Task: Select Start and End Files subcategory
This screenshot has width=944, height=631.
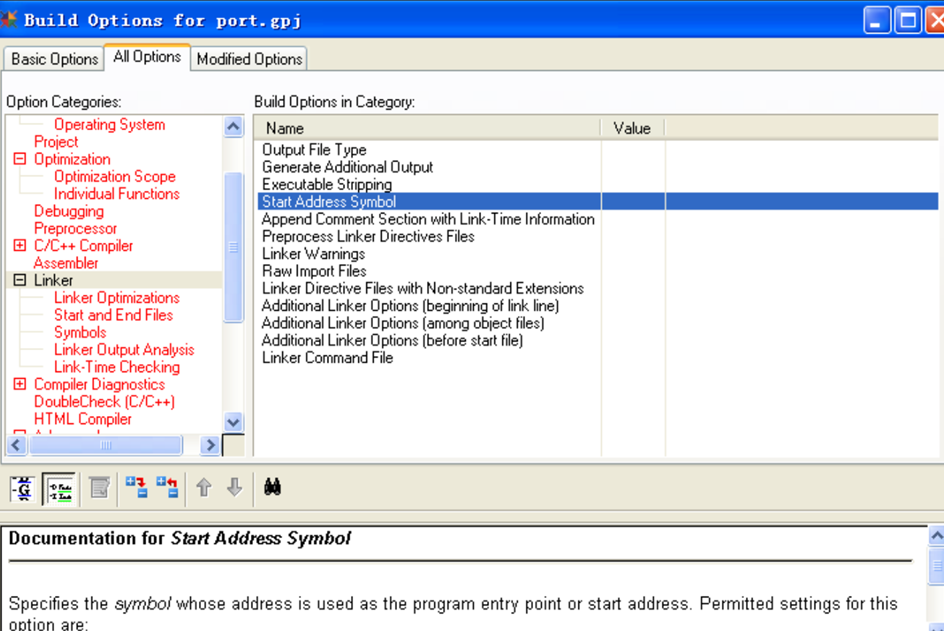Action: (113, 315)
